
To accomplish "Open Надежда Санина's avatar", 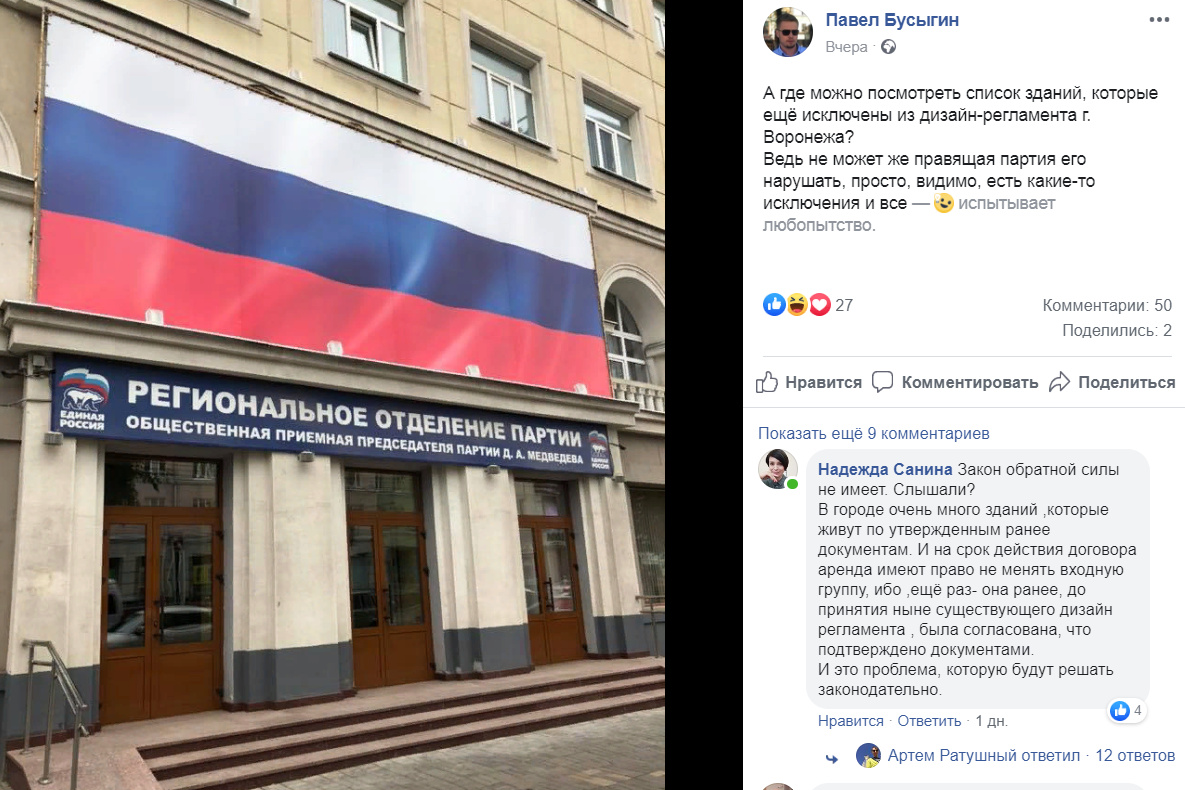I will pyautogui.click(x=778, y=469).
